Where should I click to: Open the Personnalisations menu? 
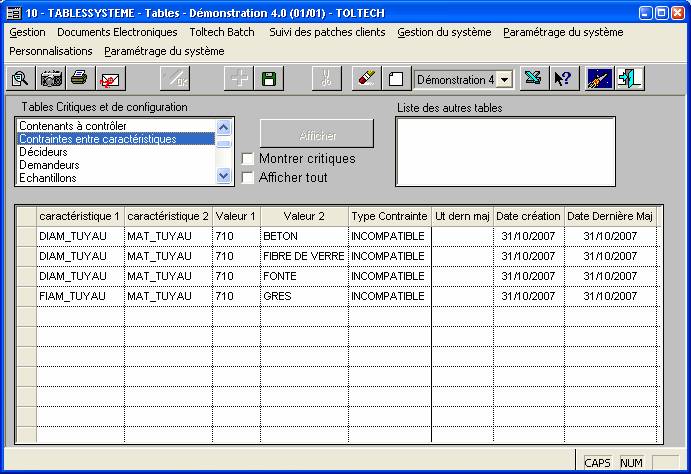(51, 51)
